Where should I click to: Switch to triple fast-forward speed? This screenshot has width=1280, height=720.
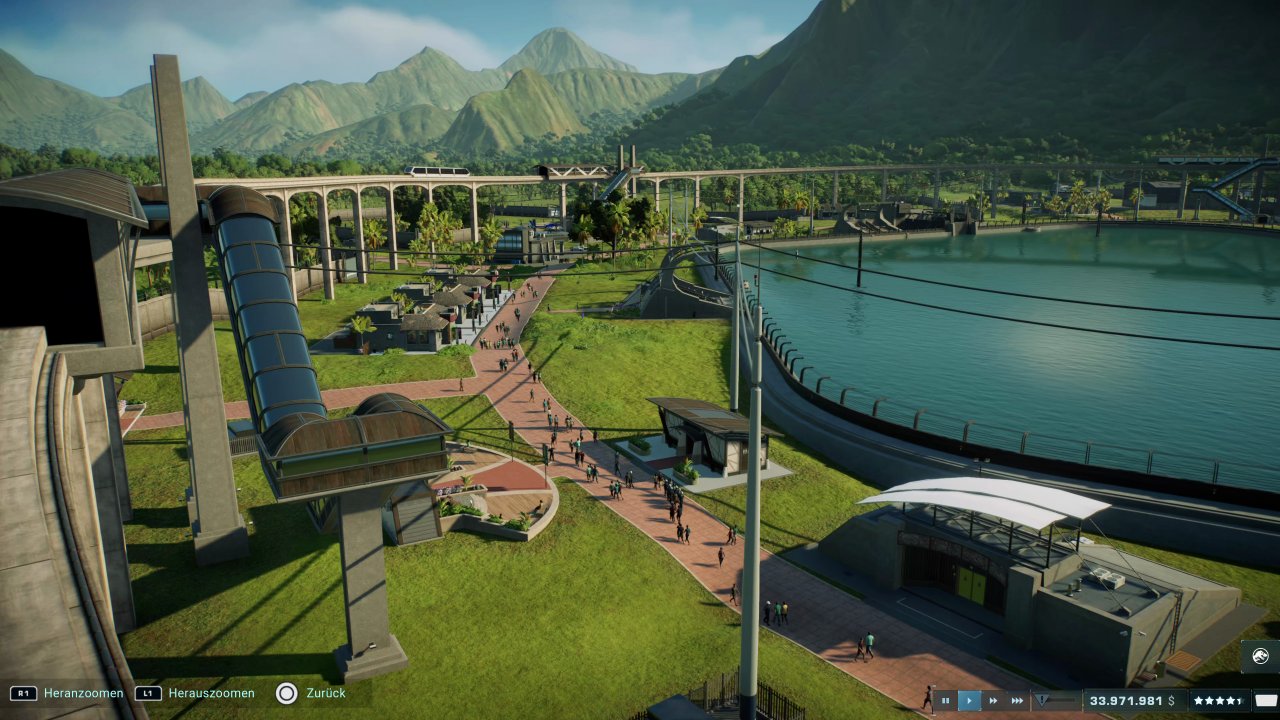[1017, 701]
